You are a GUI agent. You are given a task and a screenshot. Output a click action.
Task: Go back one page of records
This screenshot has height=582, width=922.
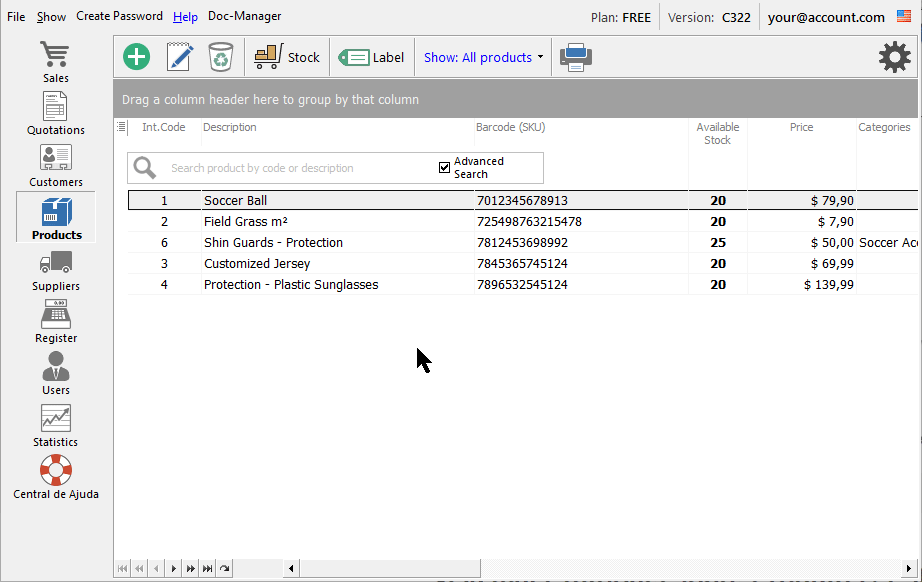click(139, 568)
